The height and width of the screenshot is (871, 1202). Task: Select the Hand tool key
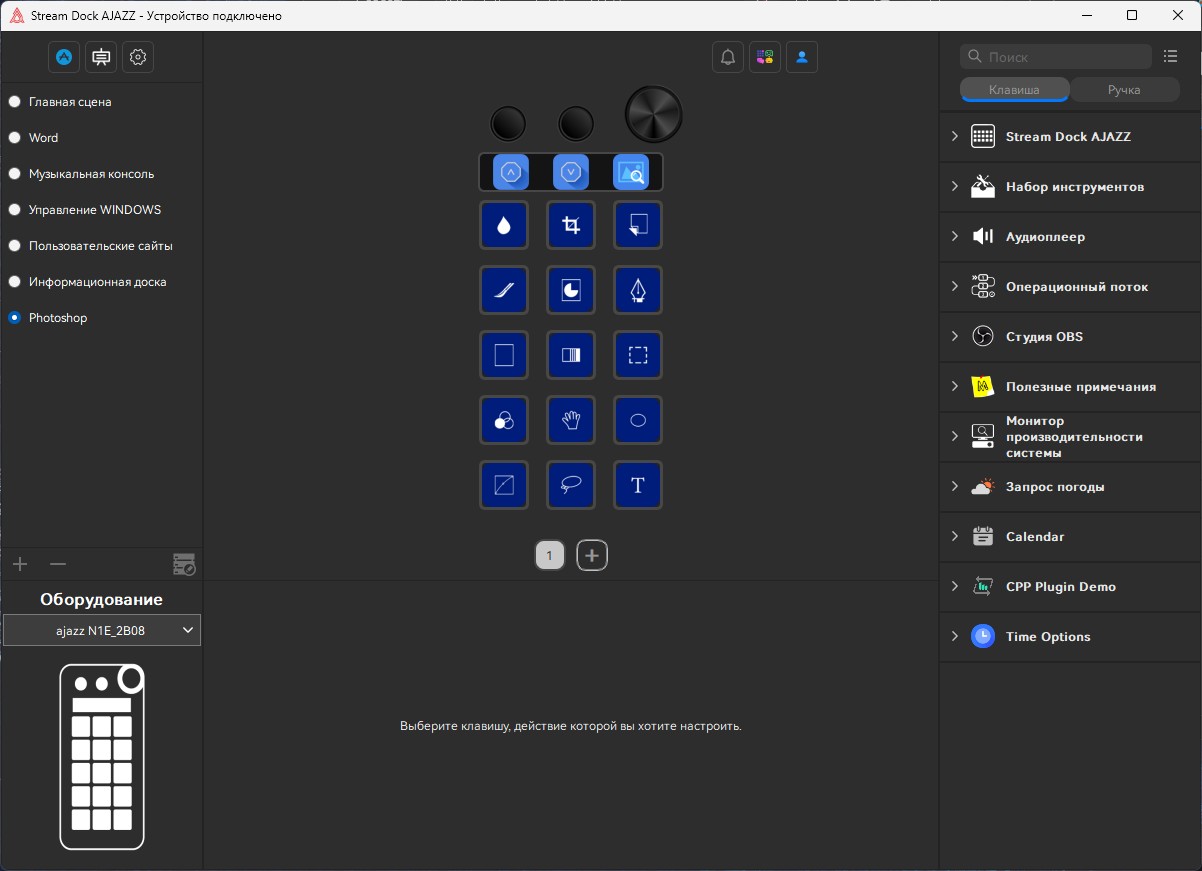click(x=571, y=420)
